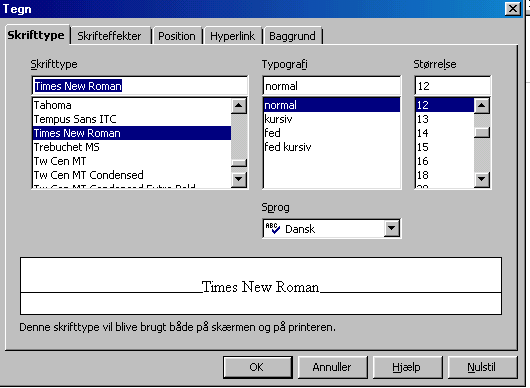Click the font list scrollbar thumb
This screenshot has height=388, width=530.
click(239, 163)
